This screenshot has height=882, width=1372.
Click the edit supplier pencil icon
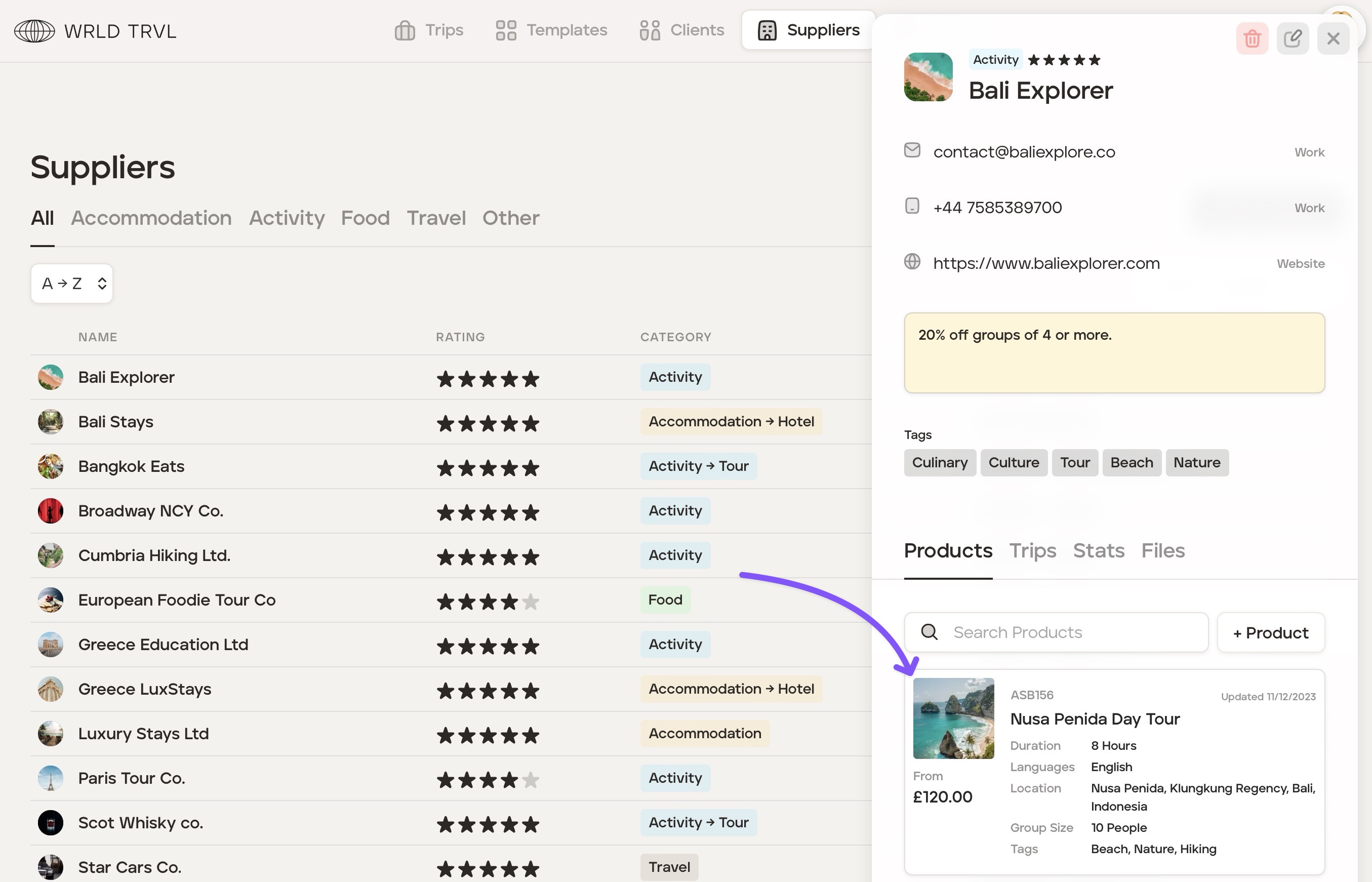1293,39
